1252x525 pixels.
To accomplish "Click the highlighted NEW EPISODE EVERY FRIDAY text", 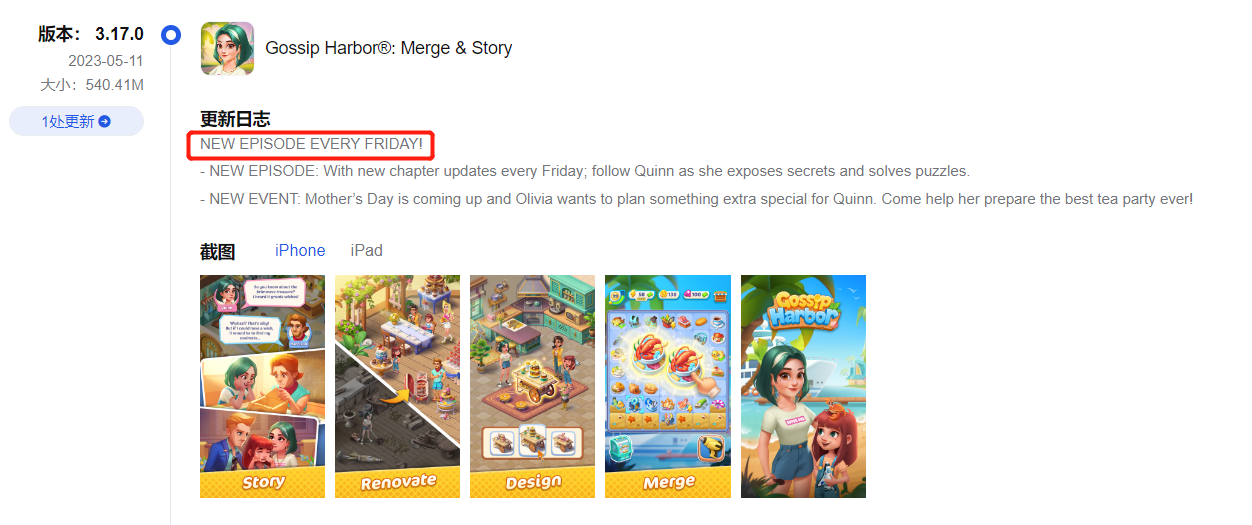I will coord(312,145).
